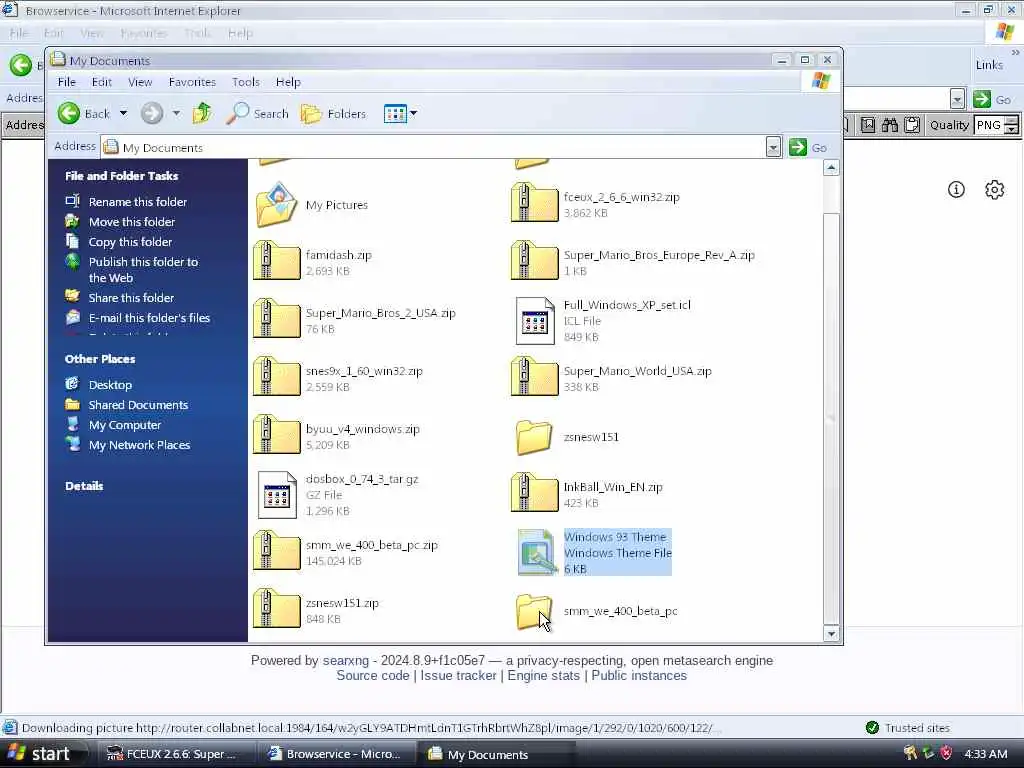Select the dosbox_0_74_3_tar.gz file icon
Image resolution: width=1024 pixels, height=768 pixels.
click(x=277, y=495)
